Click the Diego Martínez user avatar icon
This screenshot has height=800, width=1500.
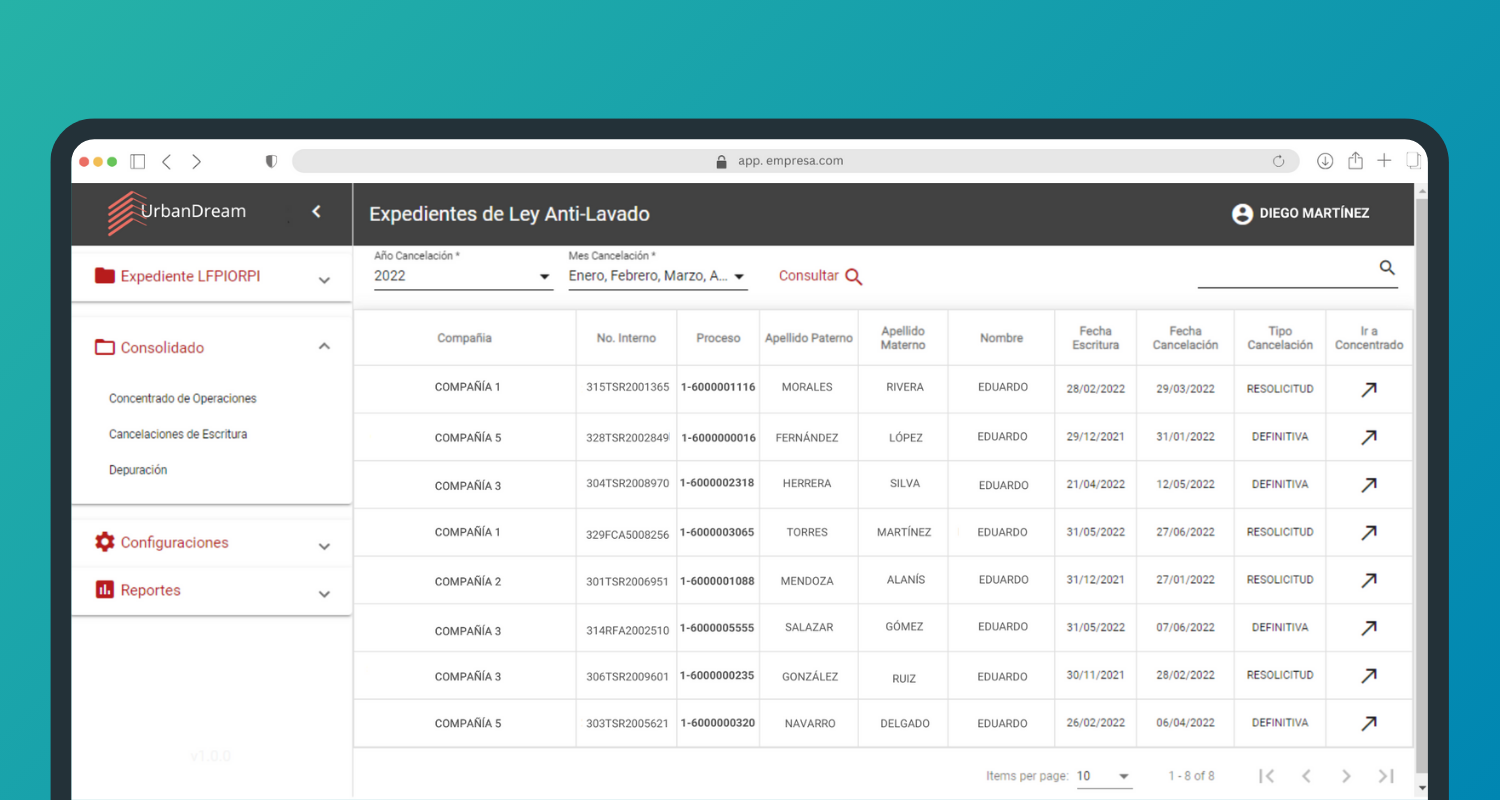[x=1242, y=214]
